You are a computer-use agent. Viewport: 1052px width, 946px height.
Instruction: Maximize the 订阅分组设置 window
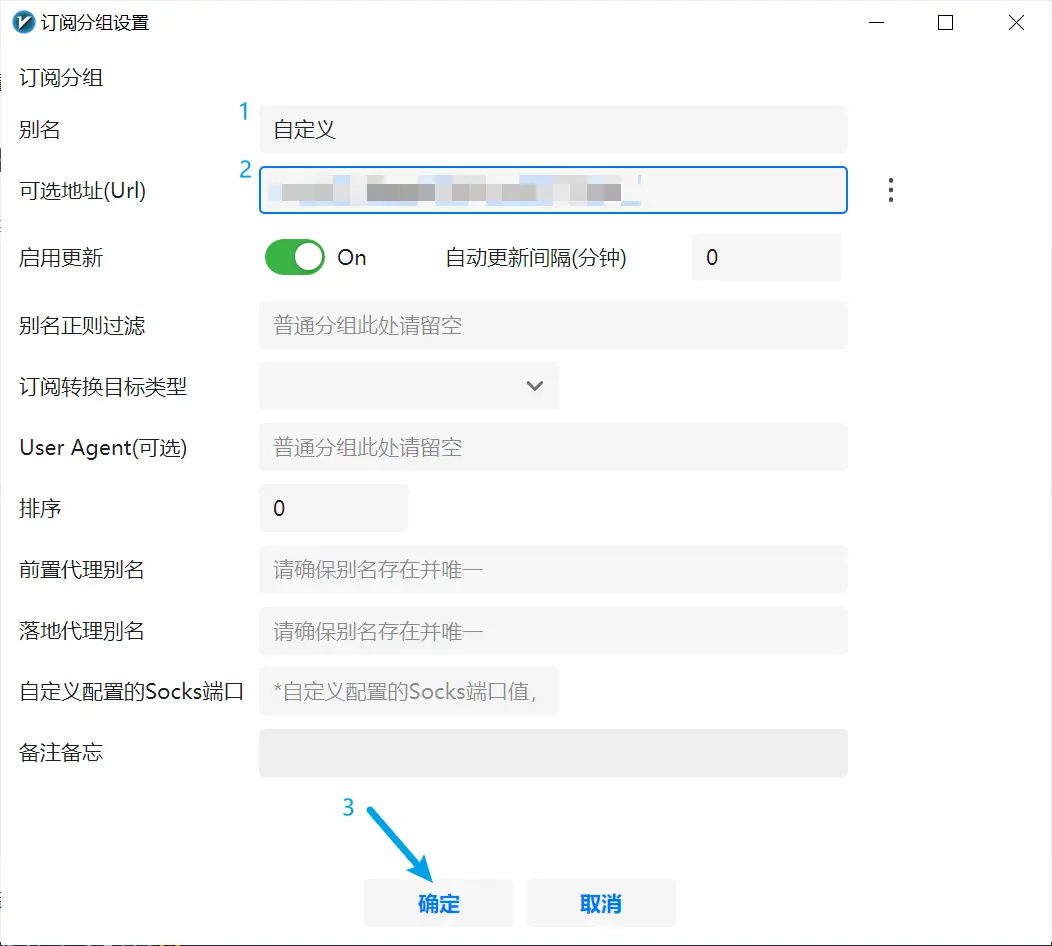coord(945,23)
